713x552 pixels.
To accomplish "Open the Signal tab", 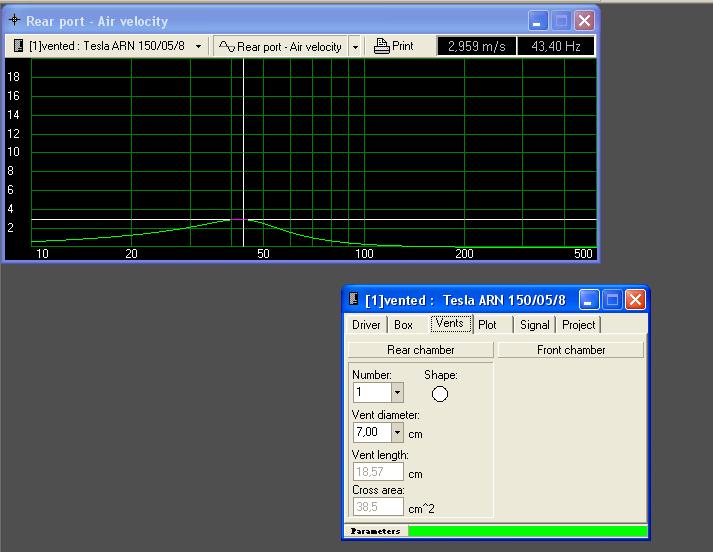I will [534, 325].
